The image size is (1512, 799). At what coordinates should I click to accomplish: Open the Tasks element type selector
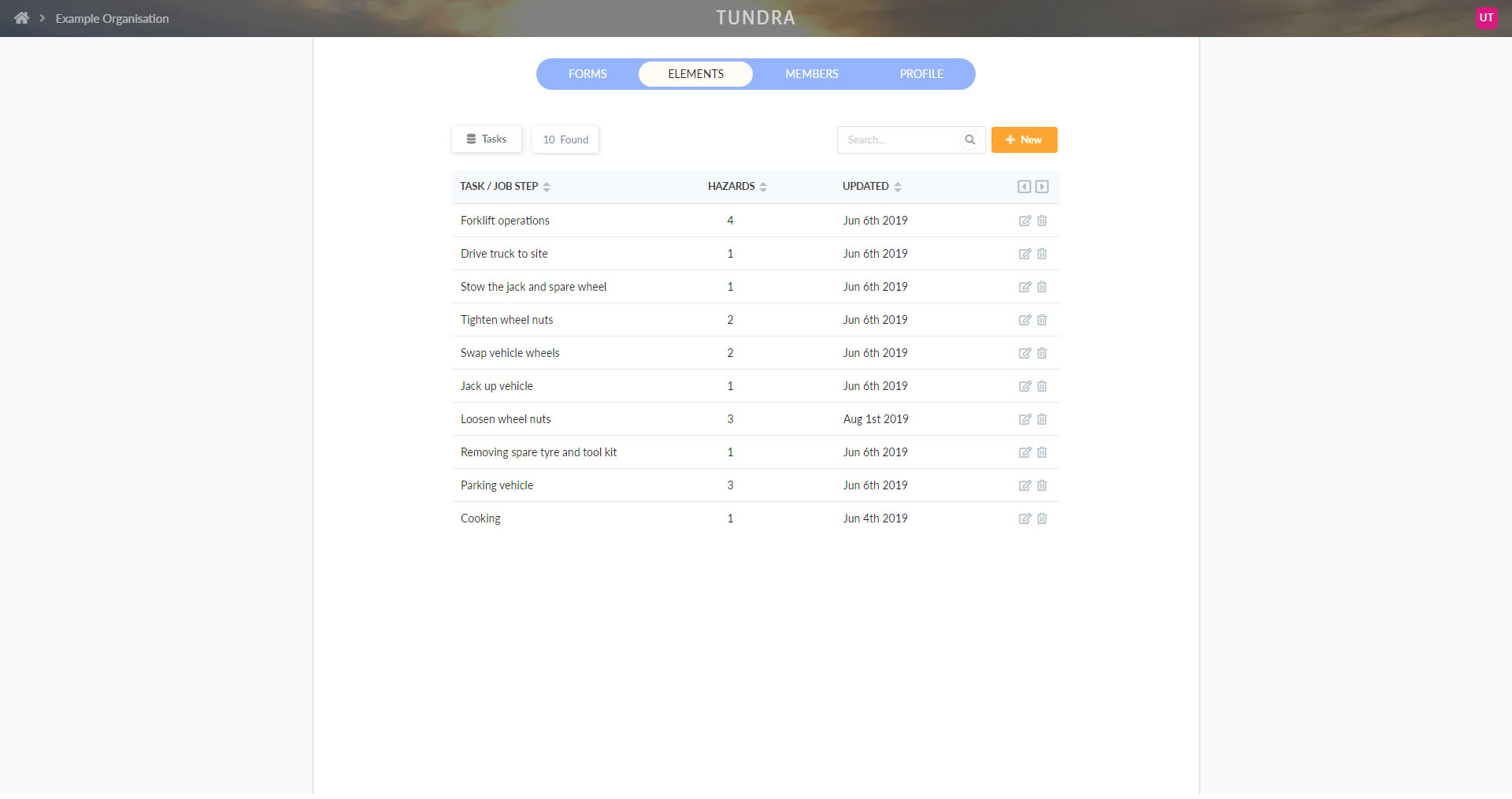486,139
